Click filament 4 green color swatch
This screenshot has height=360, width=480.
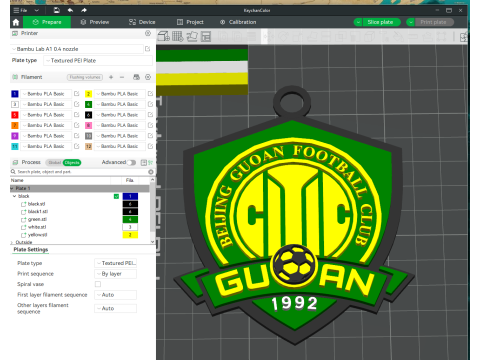pos(88,104)
